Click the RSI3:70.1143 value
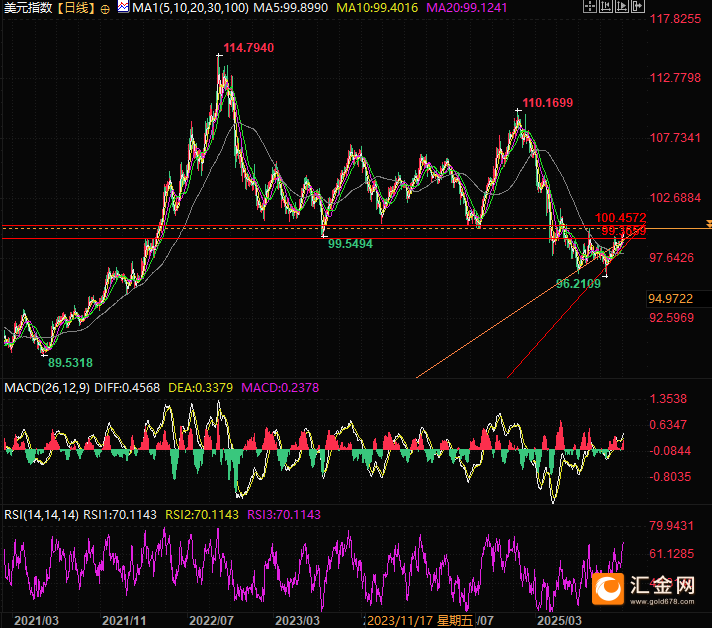The width and height of the screenshot is (712, 628). point(284,514)
